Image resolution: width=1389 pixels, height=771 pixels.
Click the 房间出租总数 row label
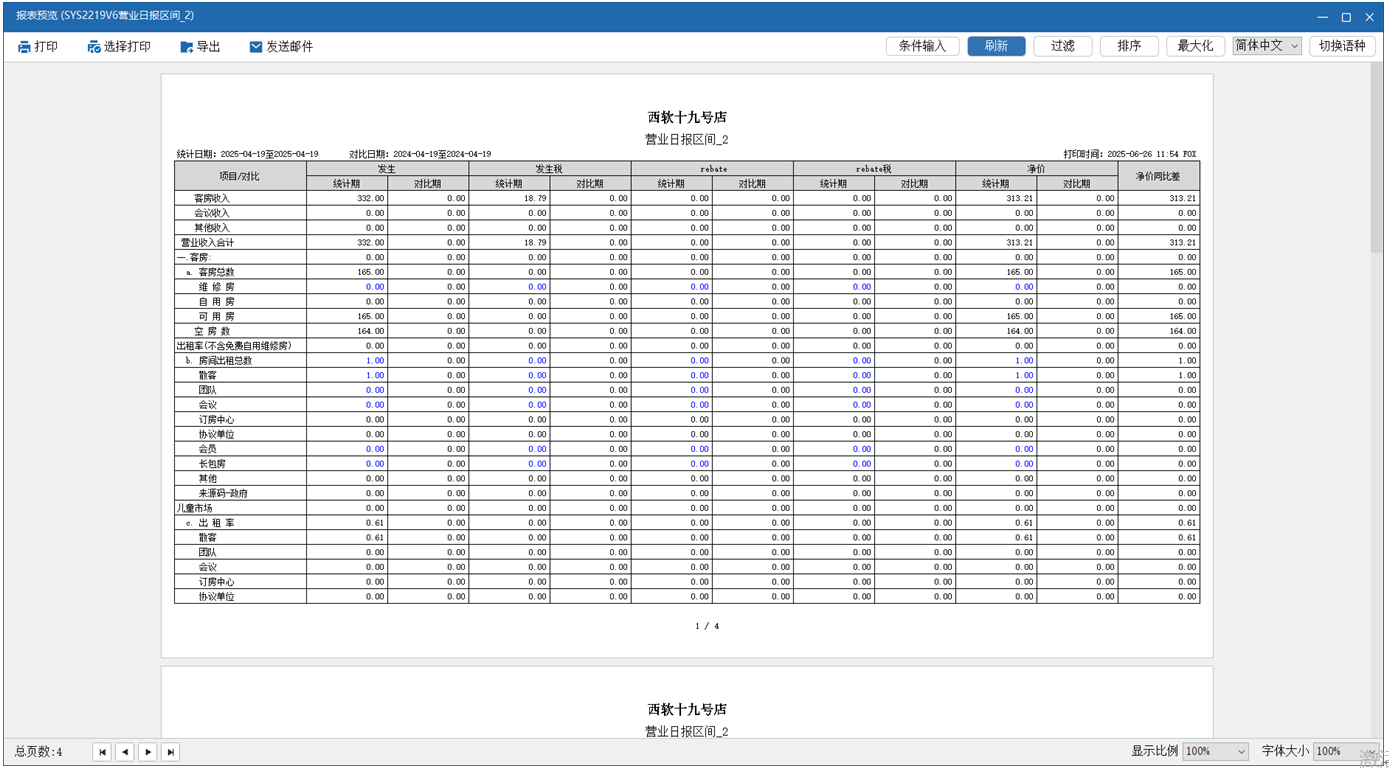coord(225,361)
